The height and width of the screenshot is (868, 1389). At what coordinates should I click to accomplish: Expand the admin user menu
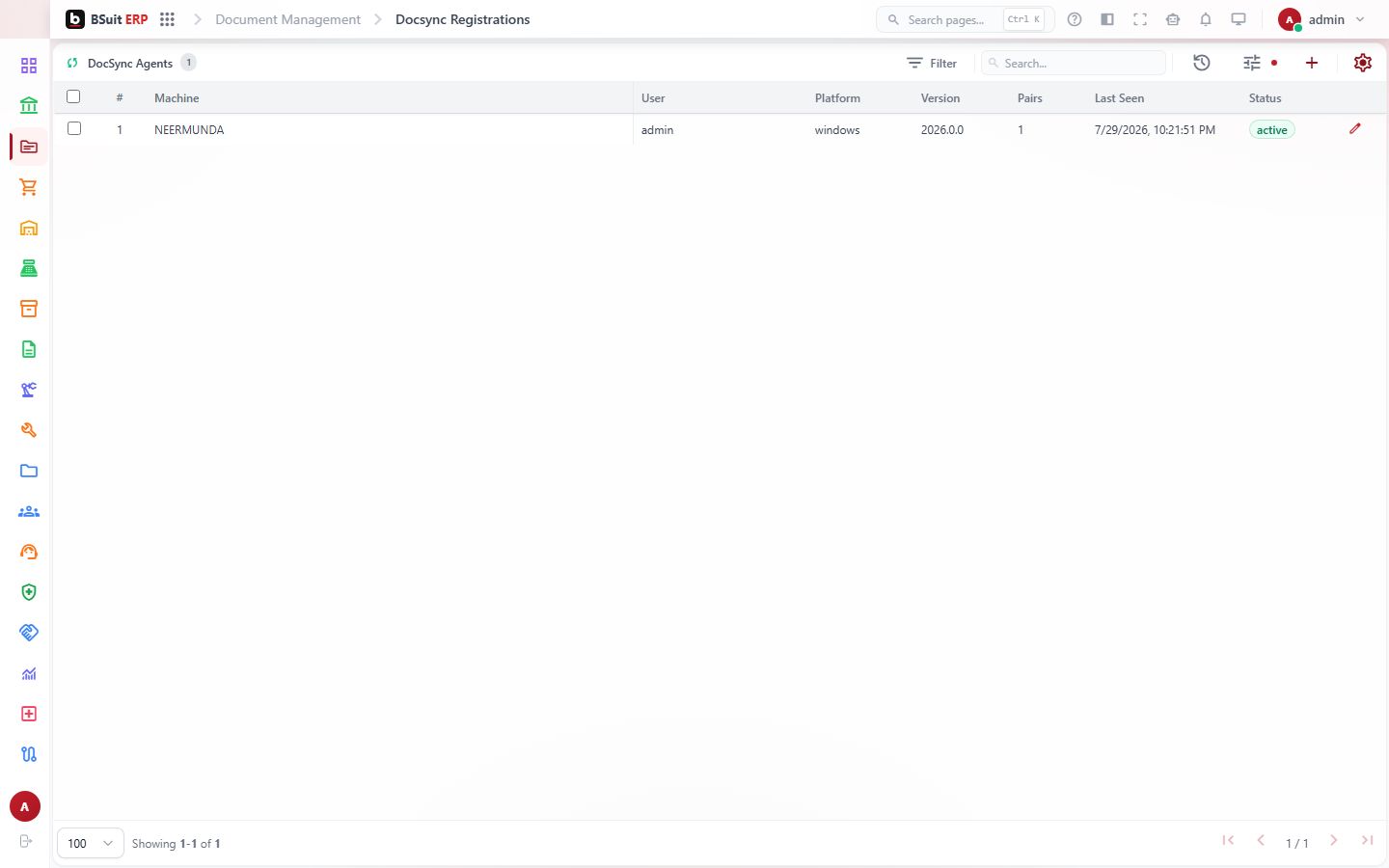coord(1321,19)
